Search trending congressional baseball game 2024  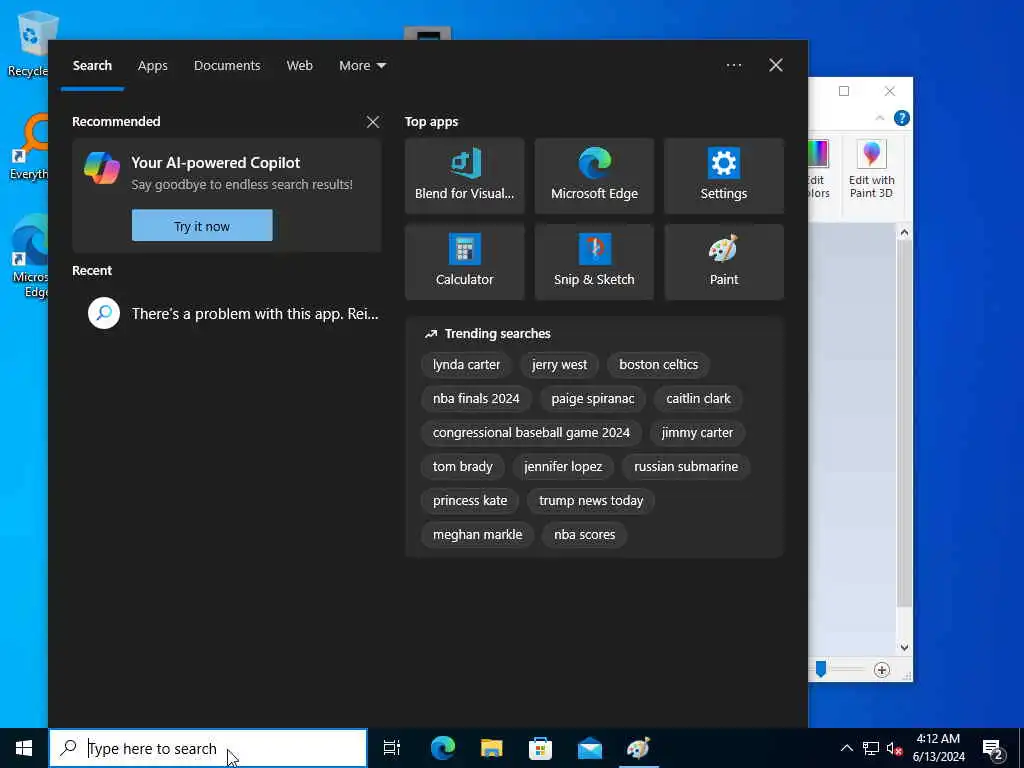(x=531, y=432)
